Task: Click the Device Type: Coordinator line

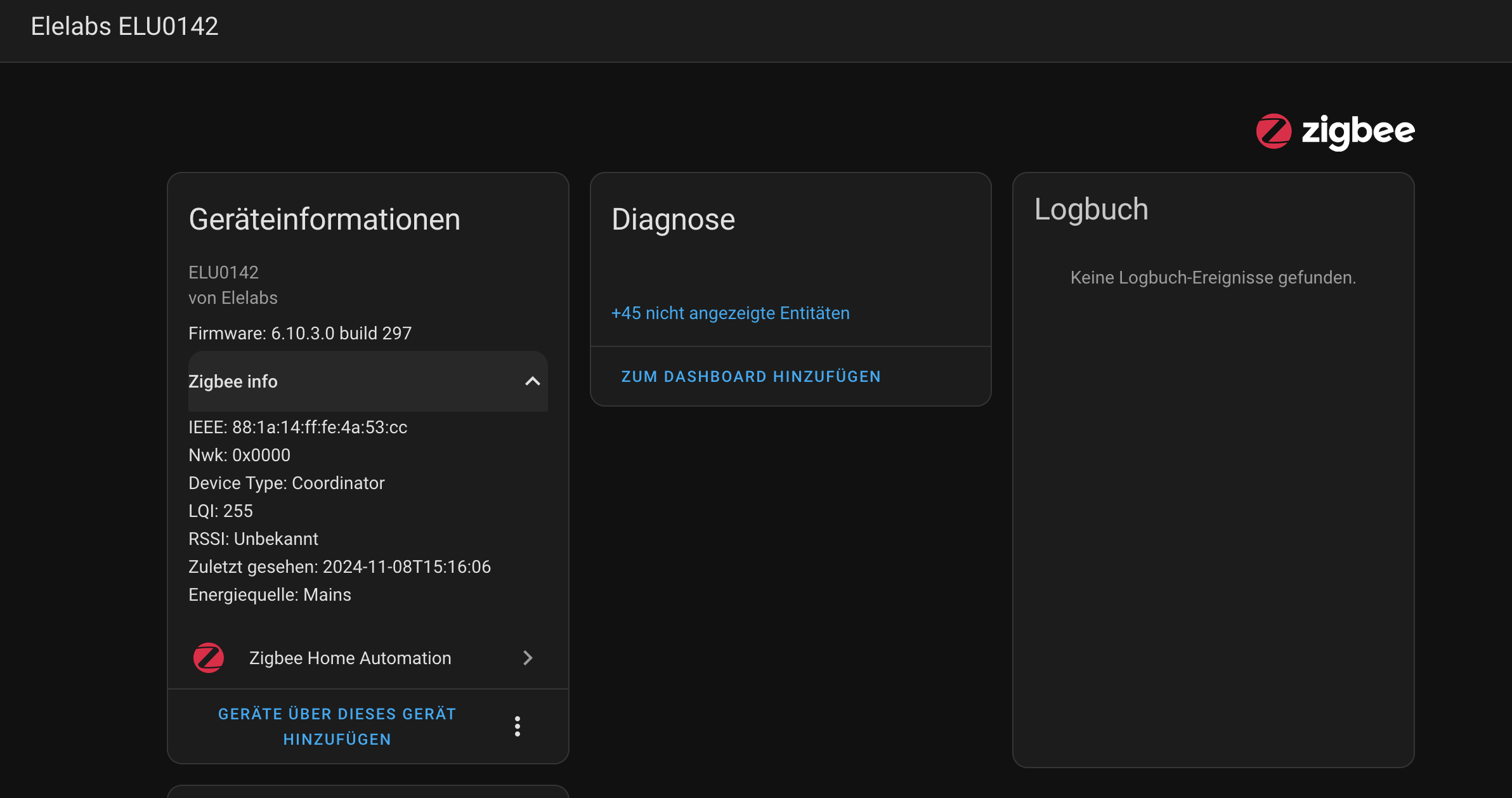Action: 286,483
